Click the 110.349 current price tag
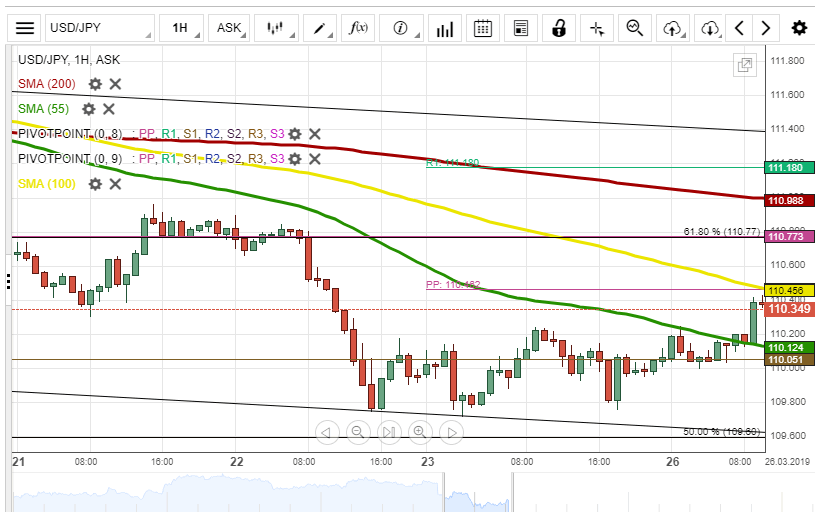The image size is (816, 530). [789, 309]
